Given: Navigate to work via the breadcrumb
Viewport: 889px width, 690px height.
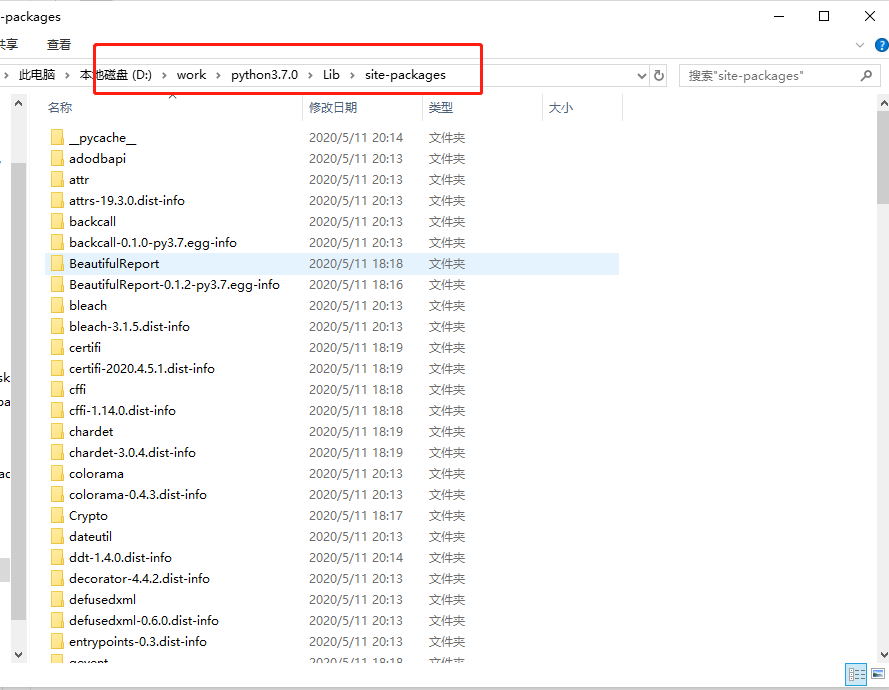Looking at the screenshot, I should tap(191, 75).
